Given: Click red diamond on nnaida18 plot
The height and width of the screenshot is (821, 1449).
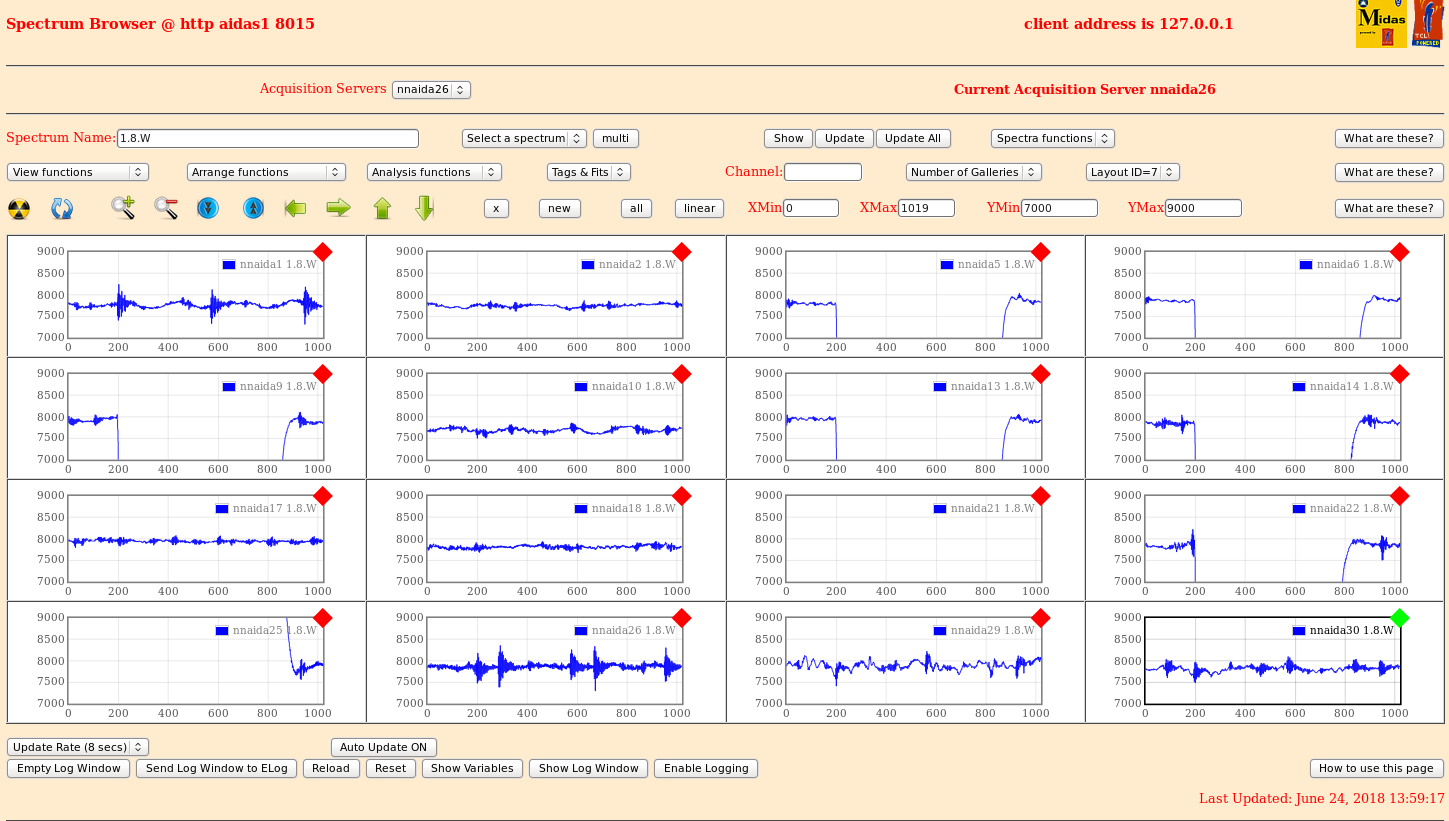Looking at the screenshot, I should (681, 496).
